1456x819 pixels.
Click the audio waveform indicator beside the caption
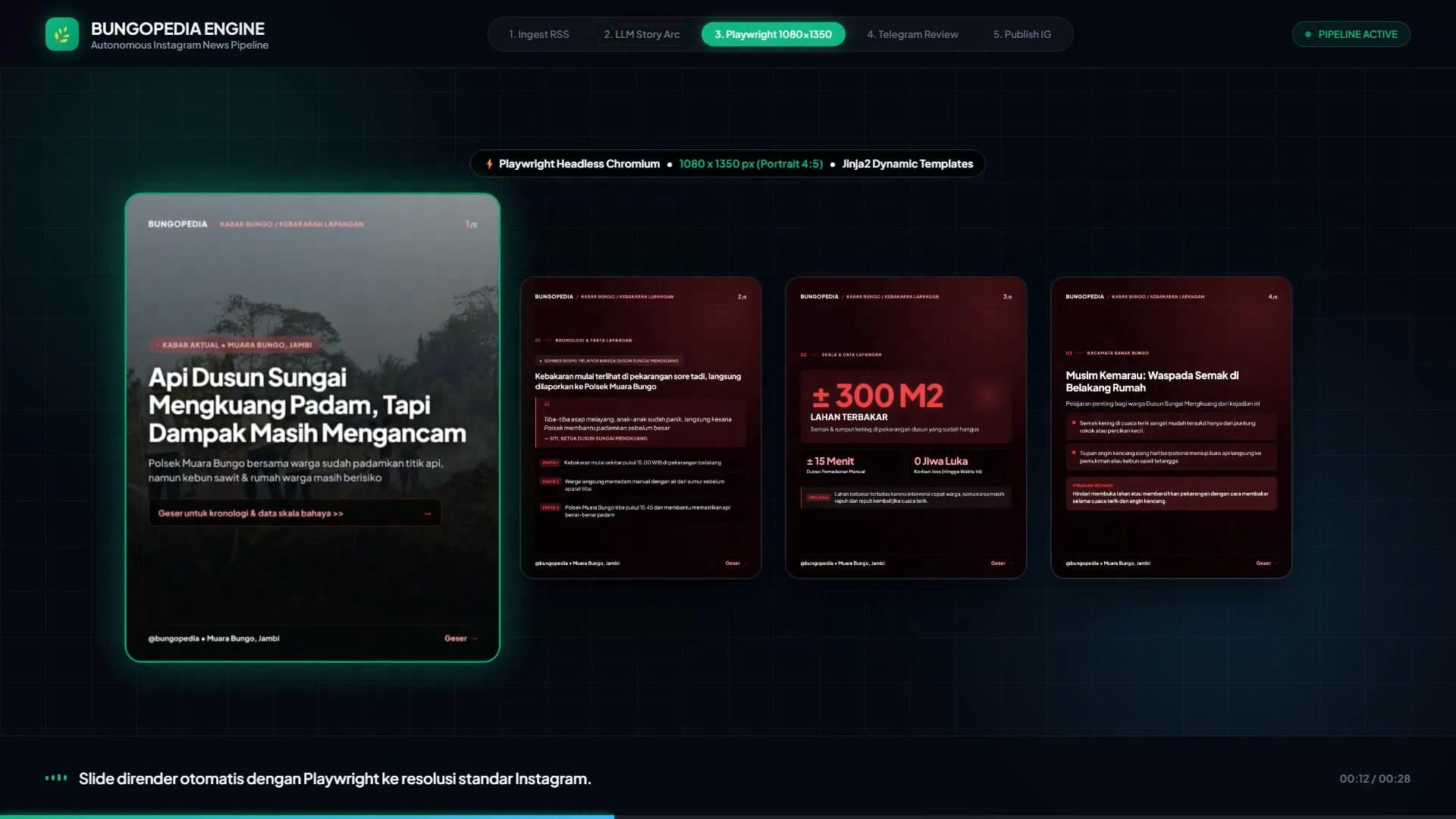(x=56, y=778)
